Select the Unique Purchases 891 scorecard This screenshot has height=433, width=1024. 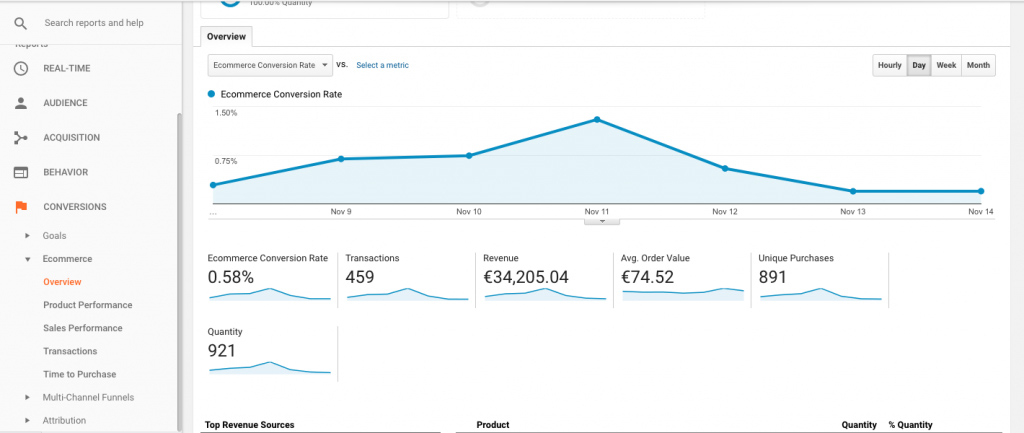821,280
